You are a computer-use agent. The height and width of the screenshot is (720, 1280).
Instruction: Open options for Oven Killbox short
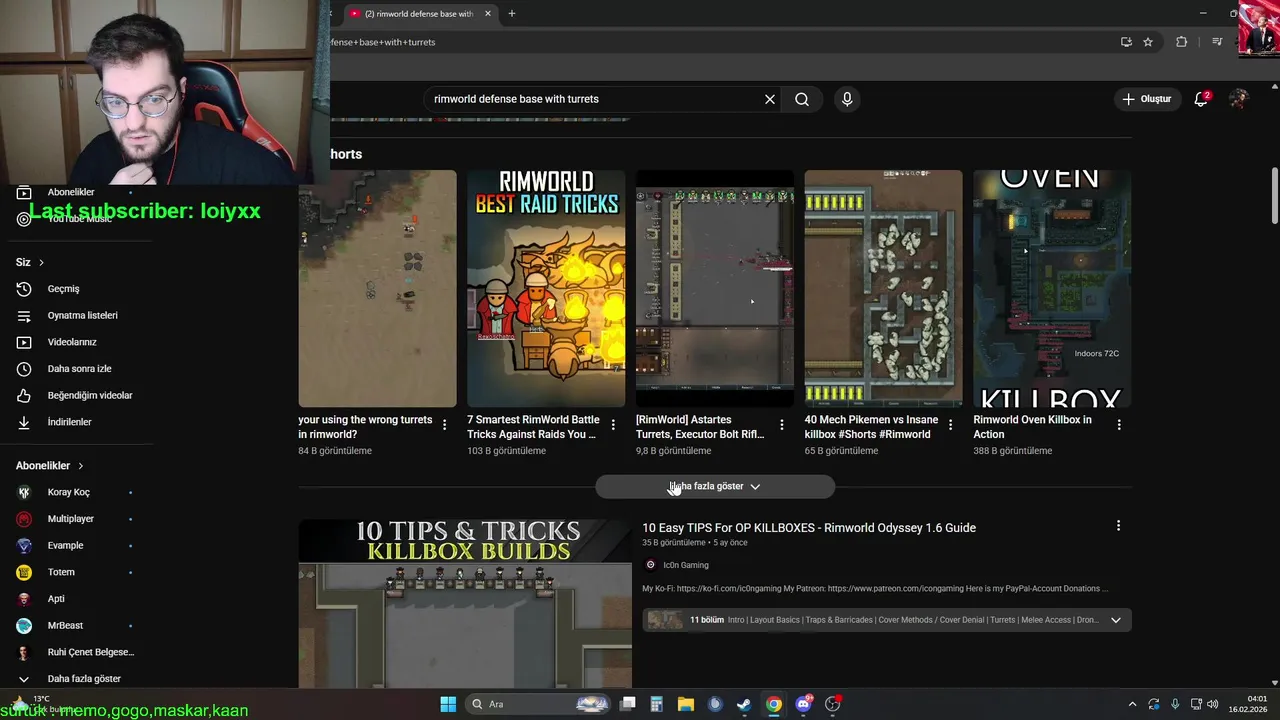1119,425
